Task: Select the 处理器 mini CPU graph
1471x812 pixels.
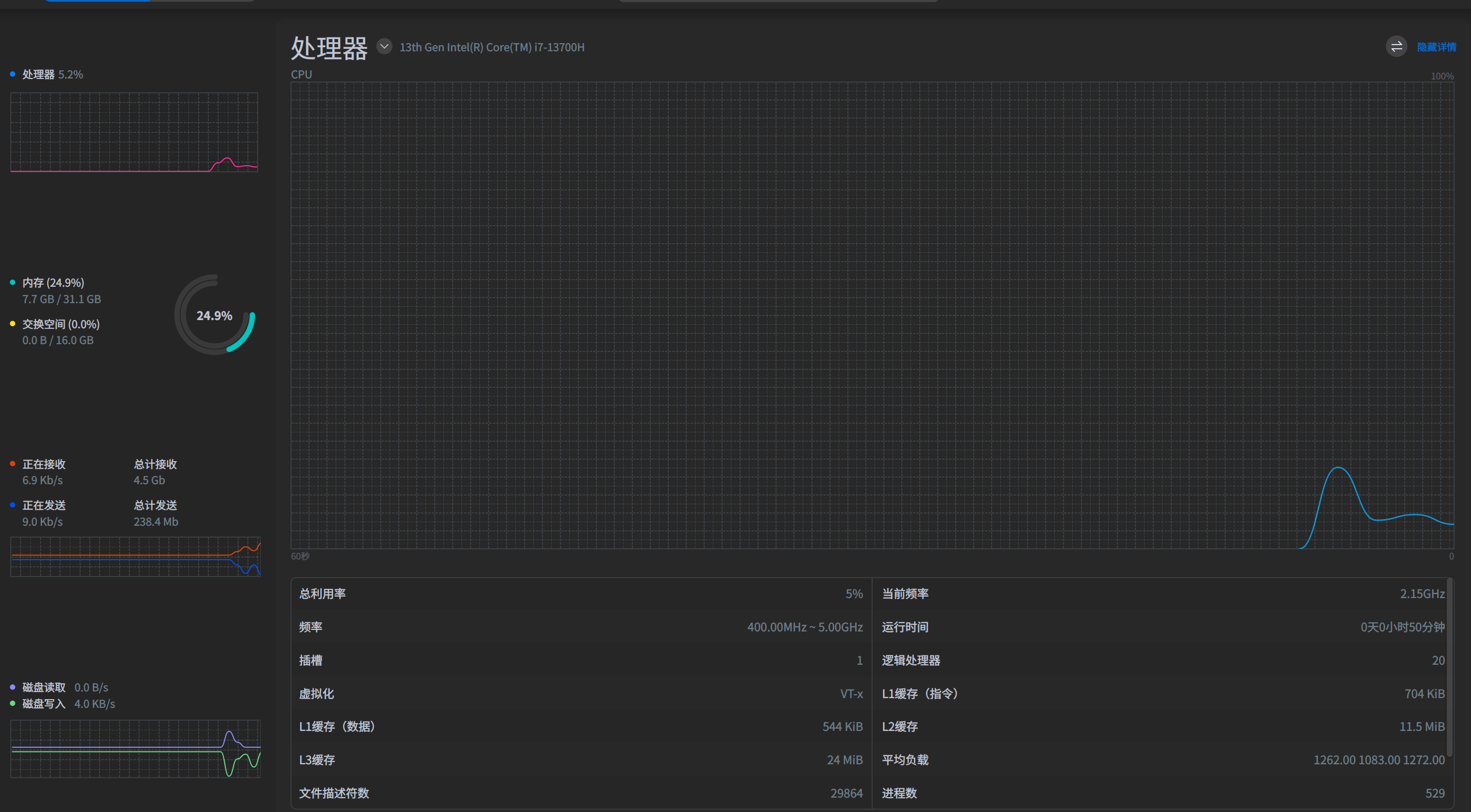Action: (x=134, y=132)
